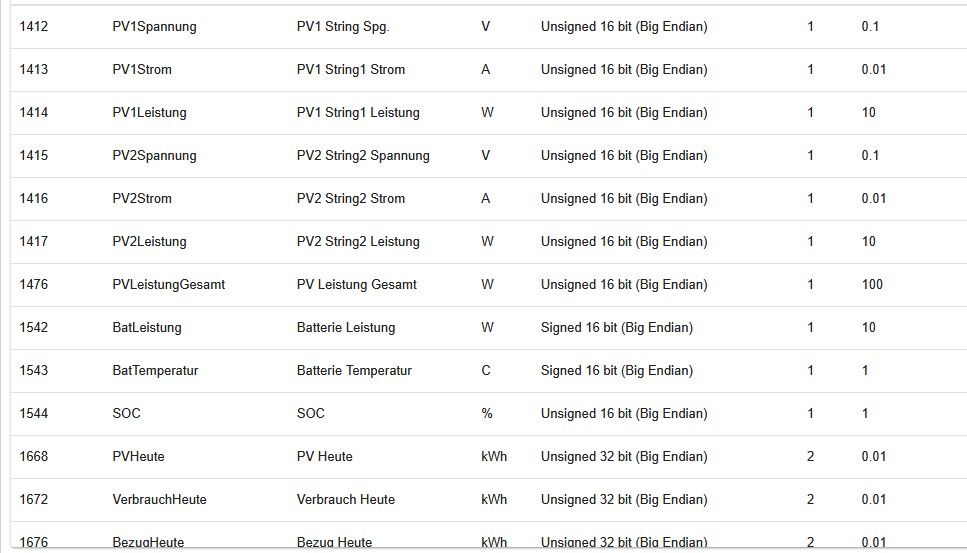Select the PVHeute name cell

point(138,457)
